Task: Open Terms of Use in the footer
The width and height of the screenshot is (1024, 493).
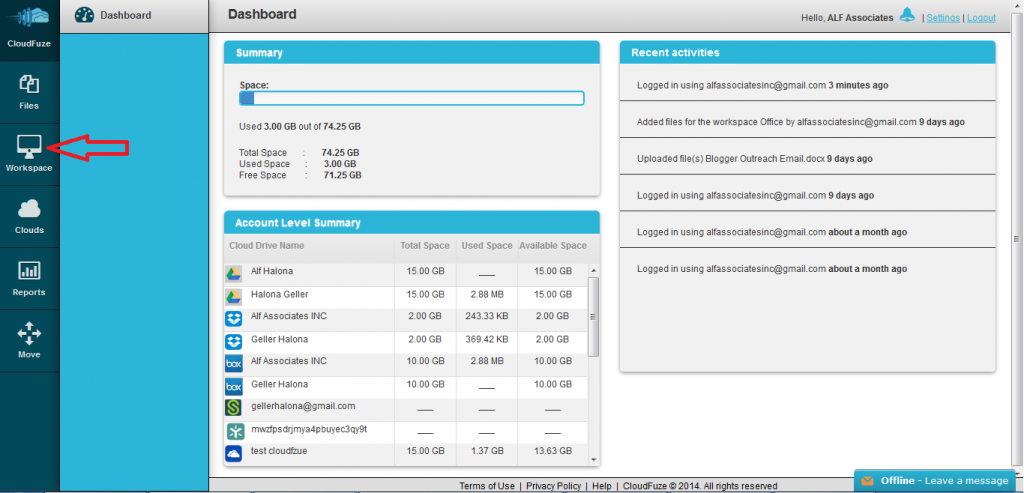Action: click(487, 486)
